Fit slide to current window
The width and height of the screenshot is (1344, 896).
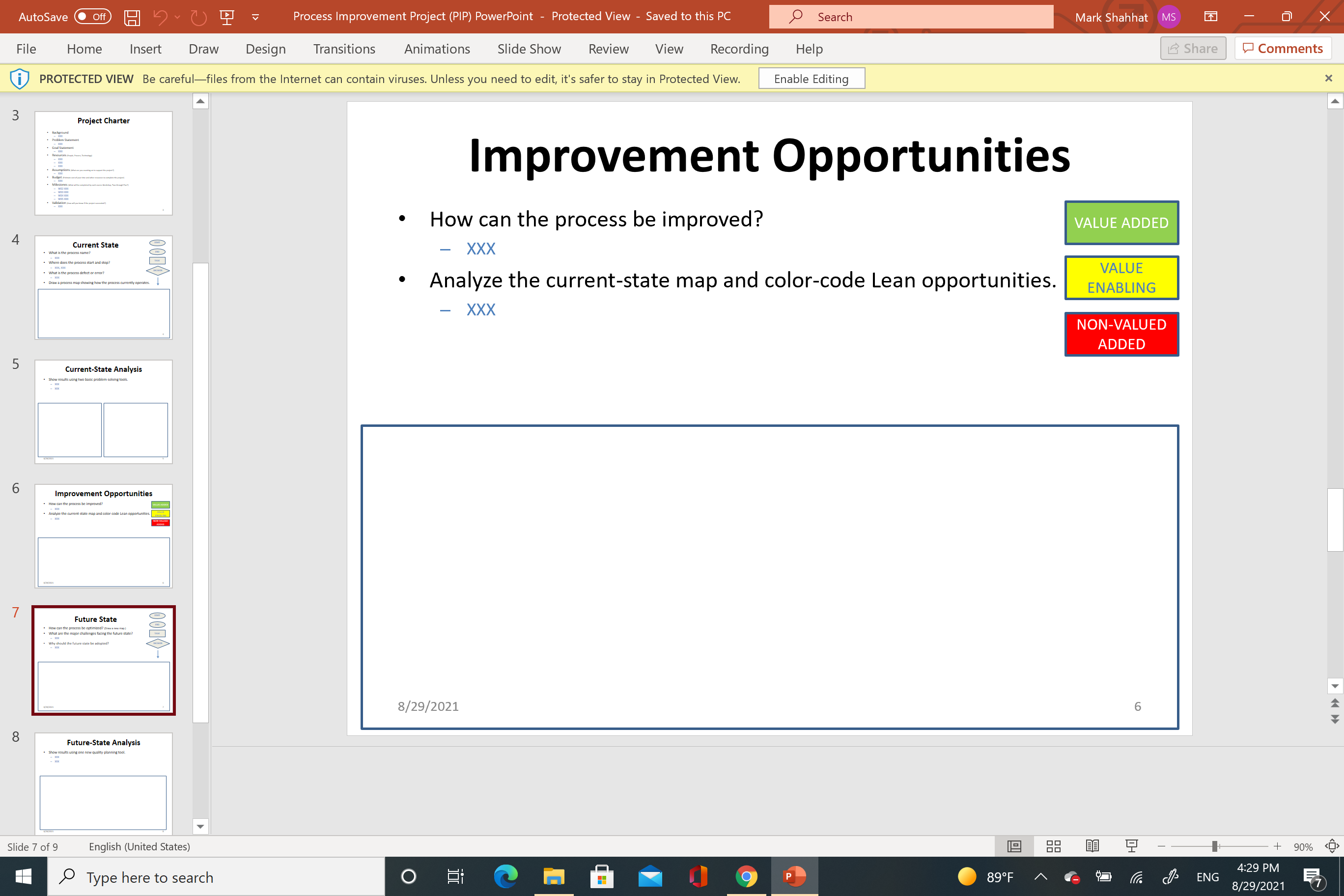coord(1333,846)
